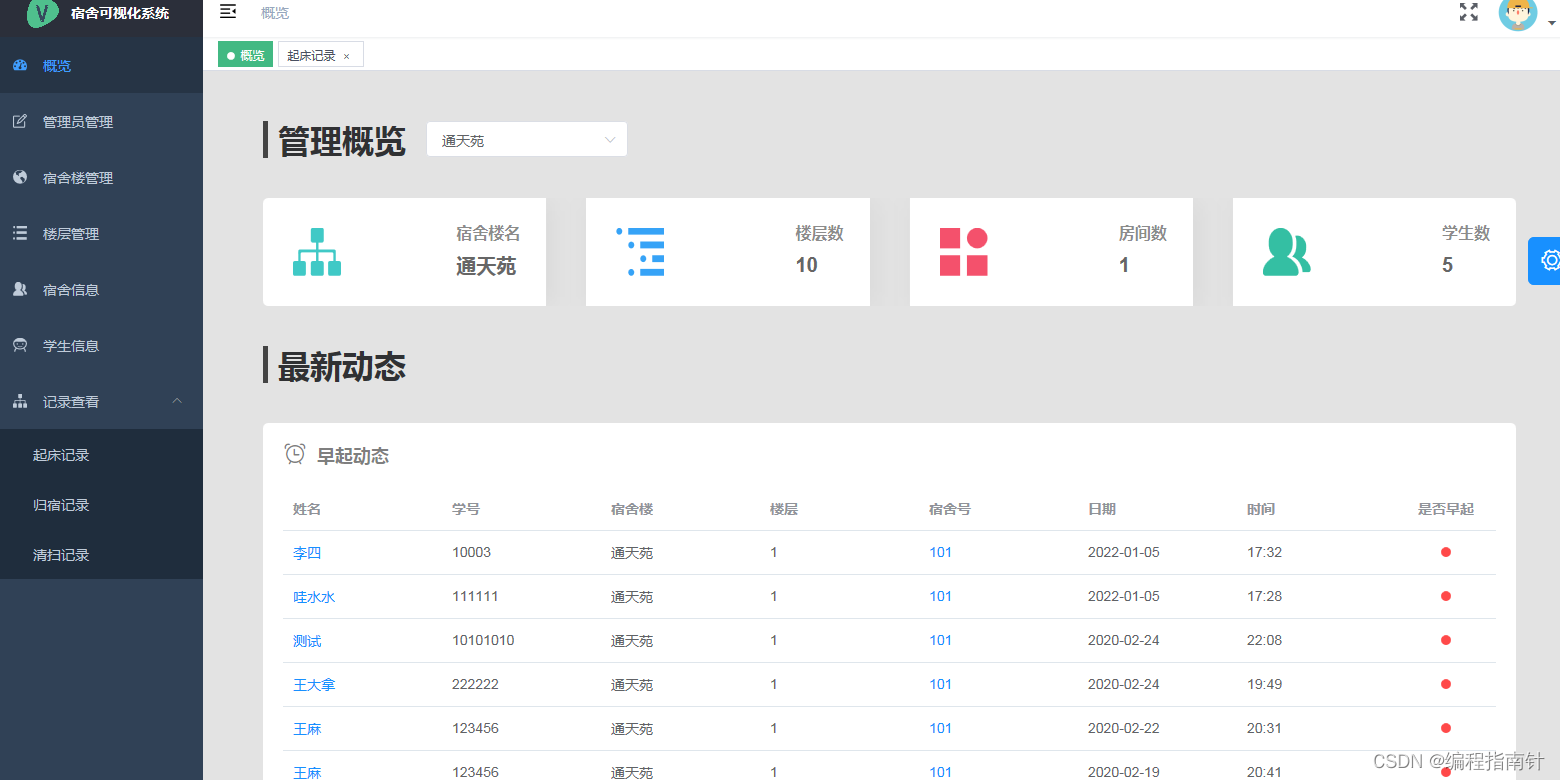Open student link 李四

click(x=307, y=553)
